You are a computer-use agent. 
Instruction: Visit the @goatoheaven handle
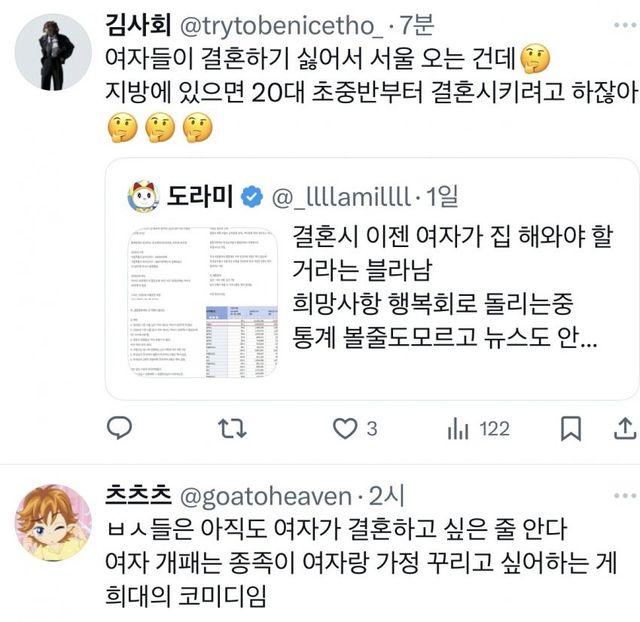[266, 496]
